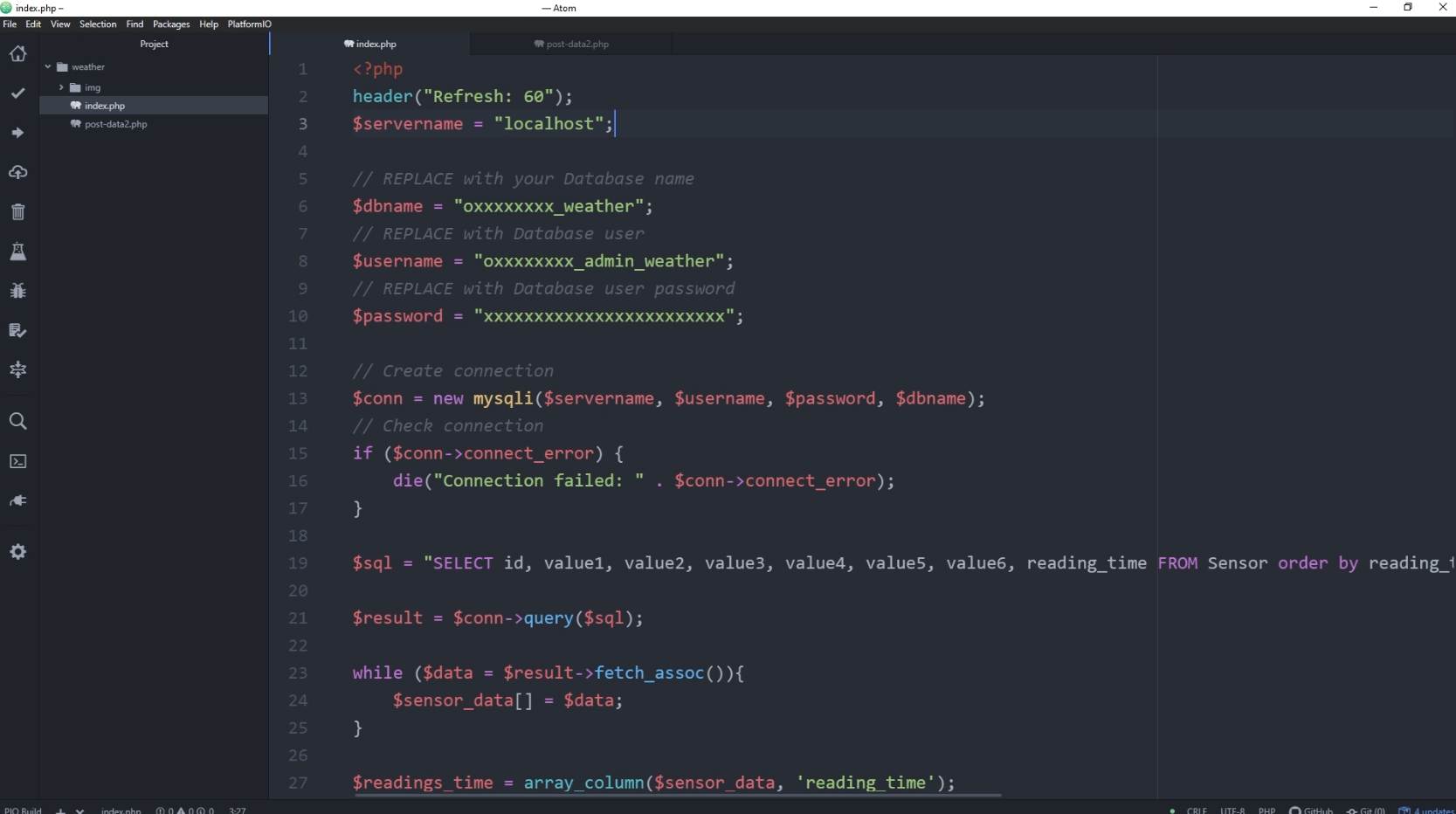
Task: Click the sidebar icon below the checklist icon
Action: [x=17, y=370]
